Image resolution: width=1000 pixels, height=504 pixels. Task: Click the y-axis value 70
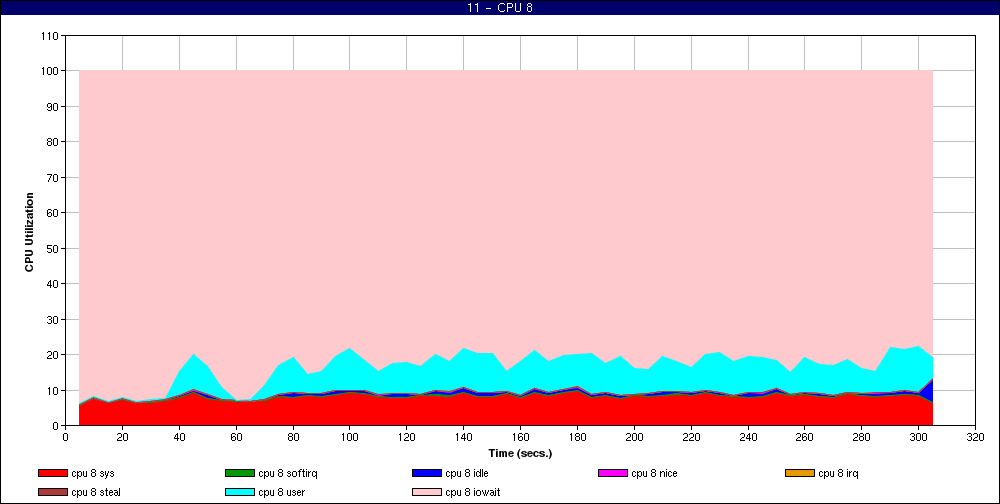point(54,177)
